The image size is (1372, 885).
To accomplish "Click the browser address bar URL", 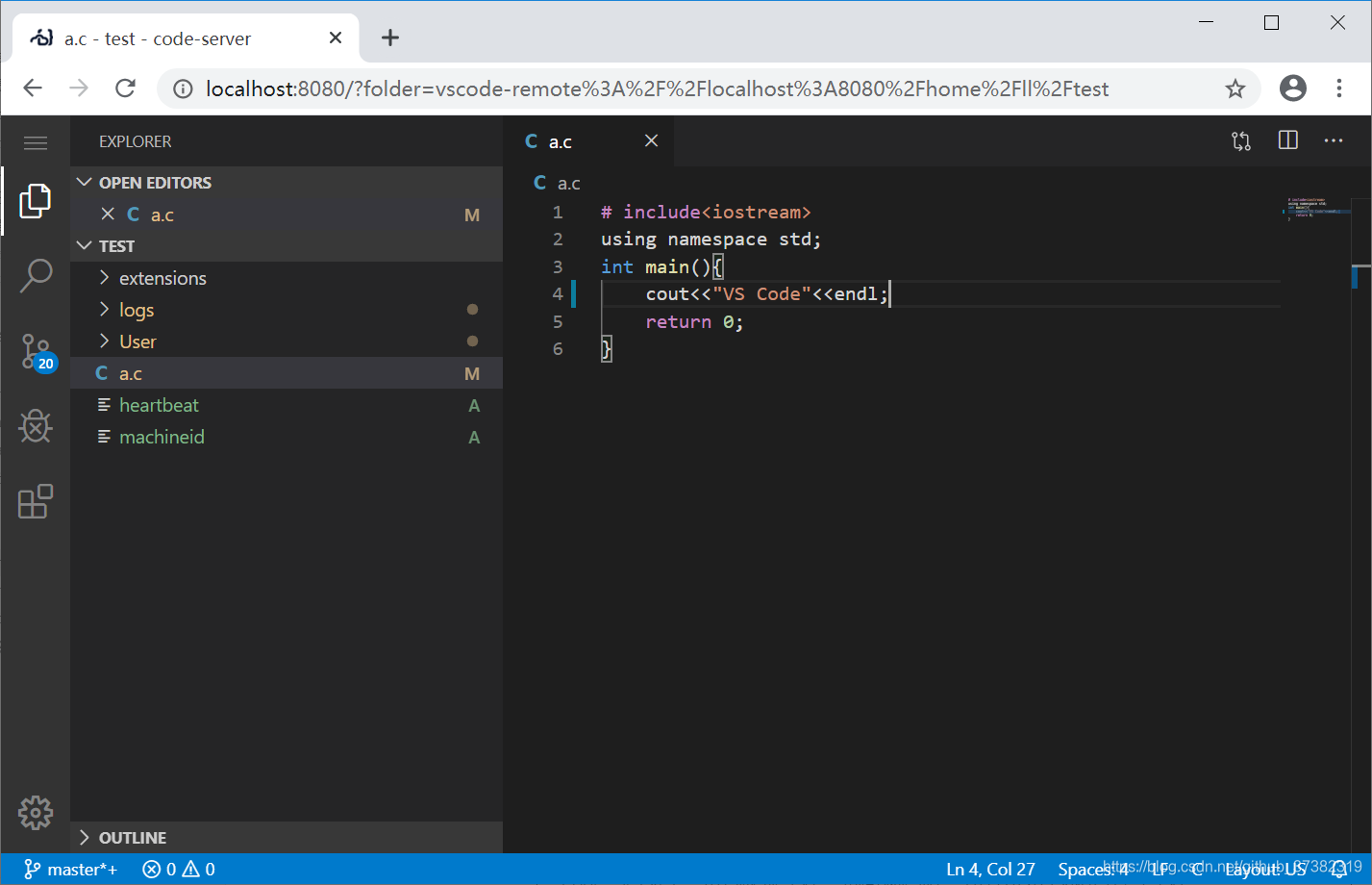I will point(657,89).
